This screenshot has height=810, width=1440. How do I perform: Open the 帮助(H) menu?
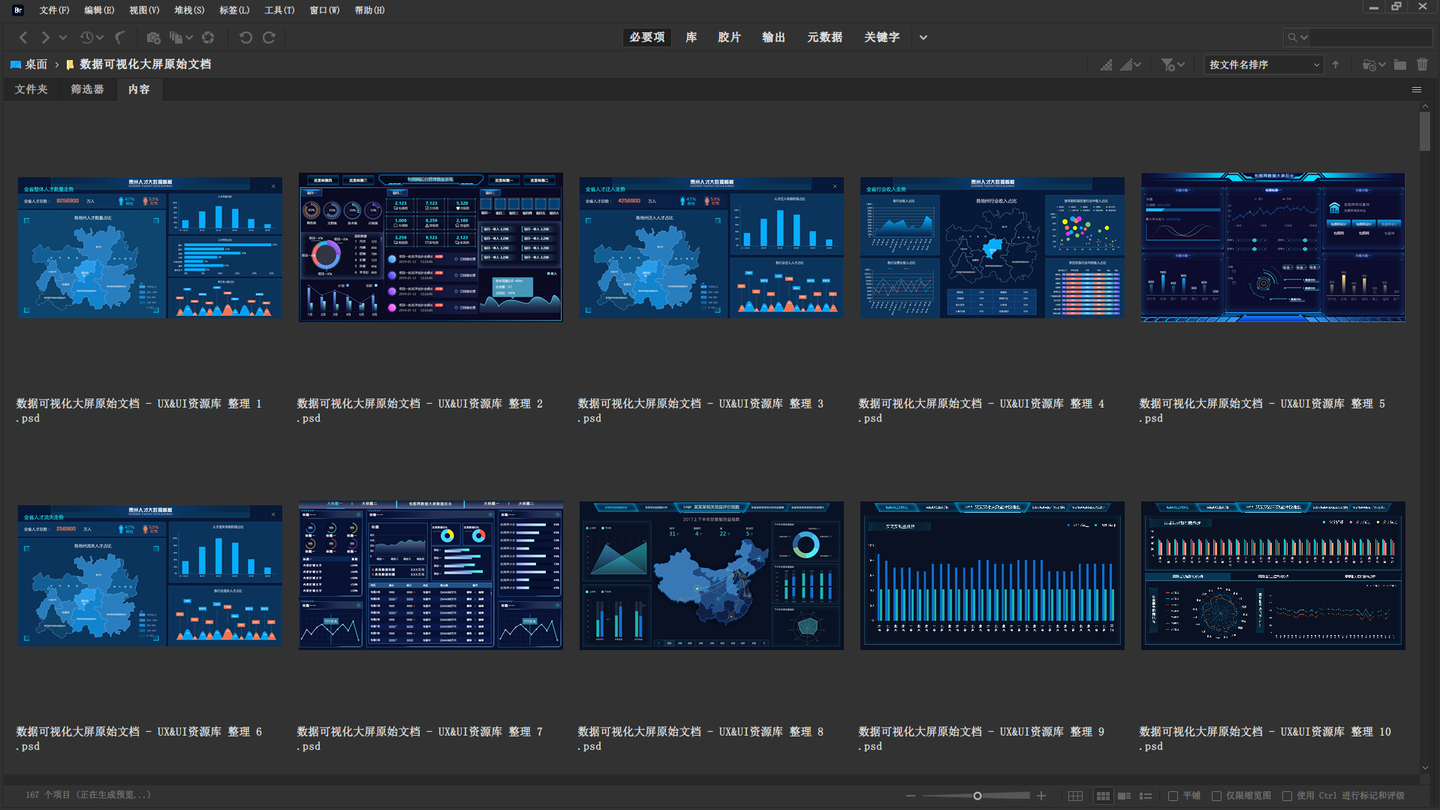point(369,10)
